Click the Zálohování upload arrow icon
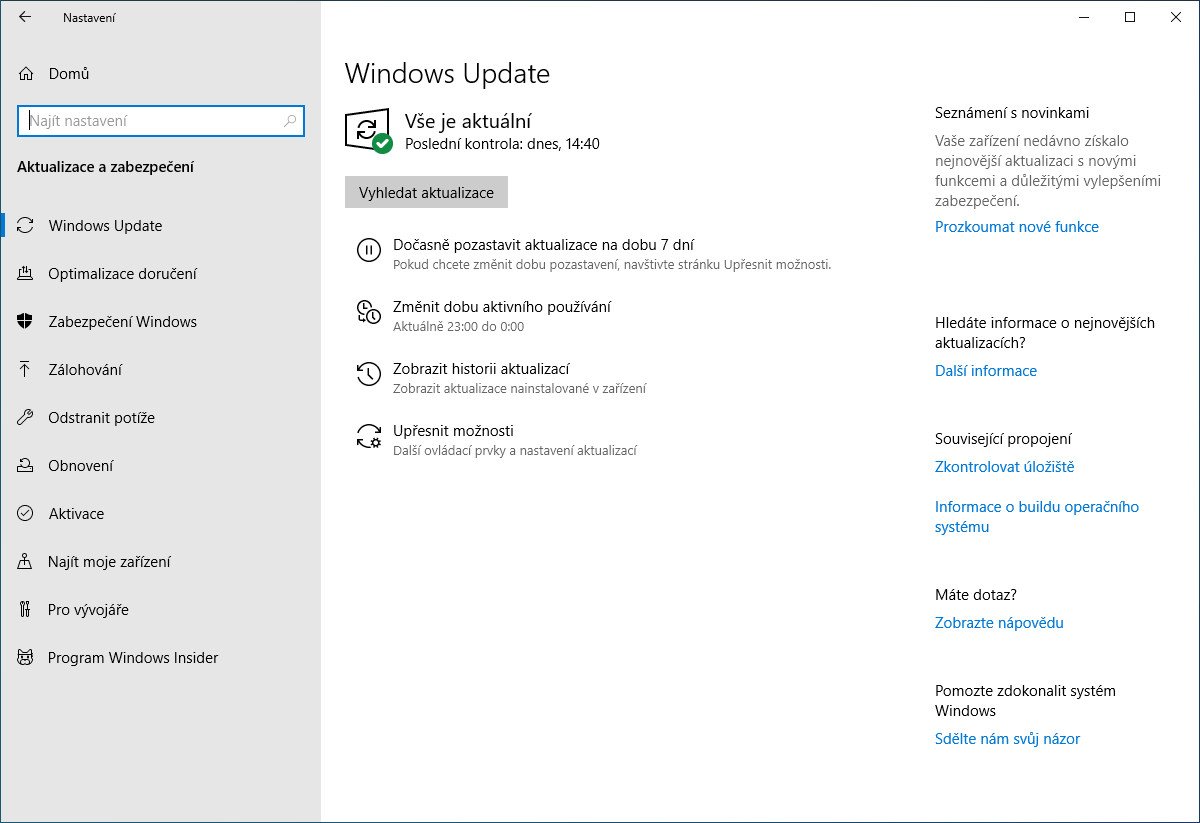The image size is (1200, 823). (x=26, y=369)
